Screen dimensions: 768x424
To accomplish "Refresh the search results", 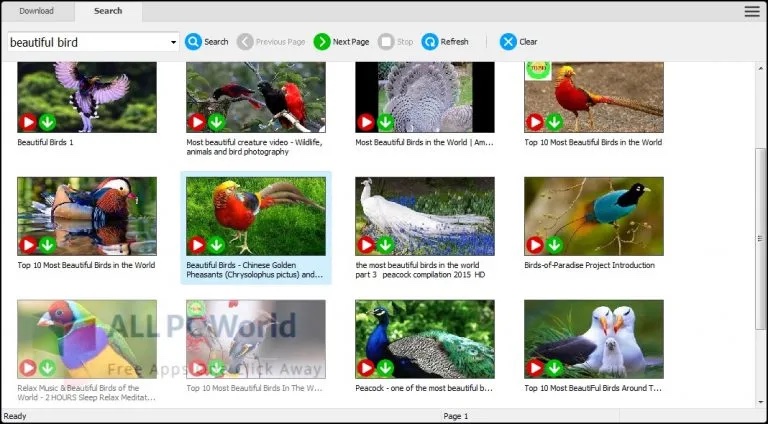I will (x=445, y=42).
